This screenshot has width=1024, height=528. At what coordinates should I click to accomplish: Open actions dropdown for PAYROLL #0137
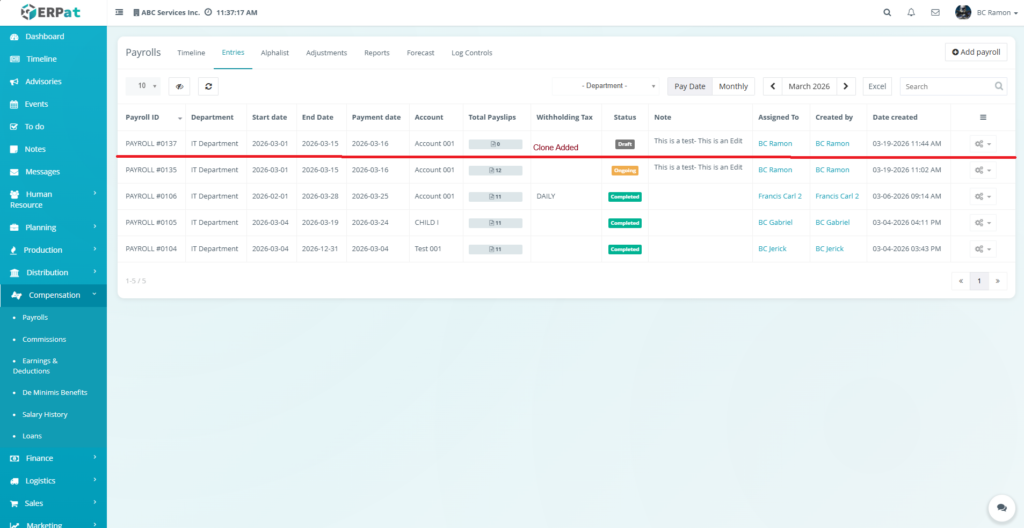tap(983, 144)
